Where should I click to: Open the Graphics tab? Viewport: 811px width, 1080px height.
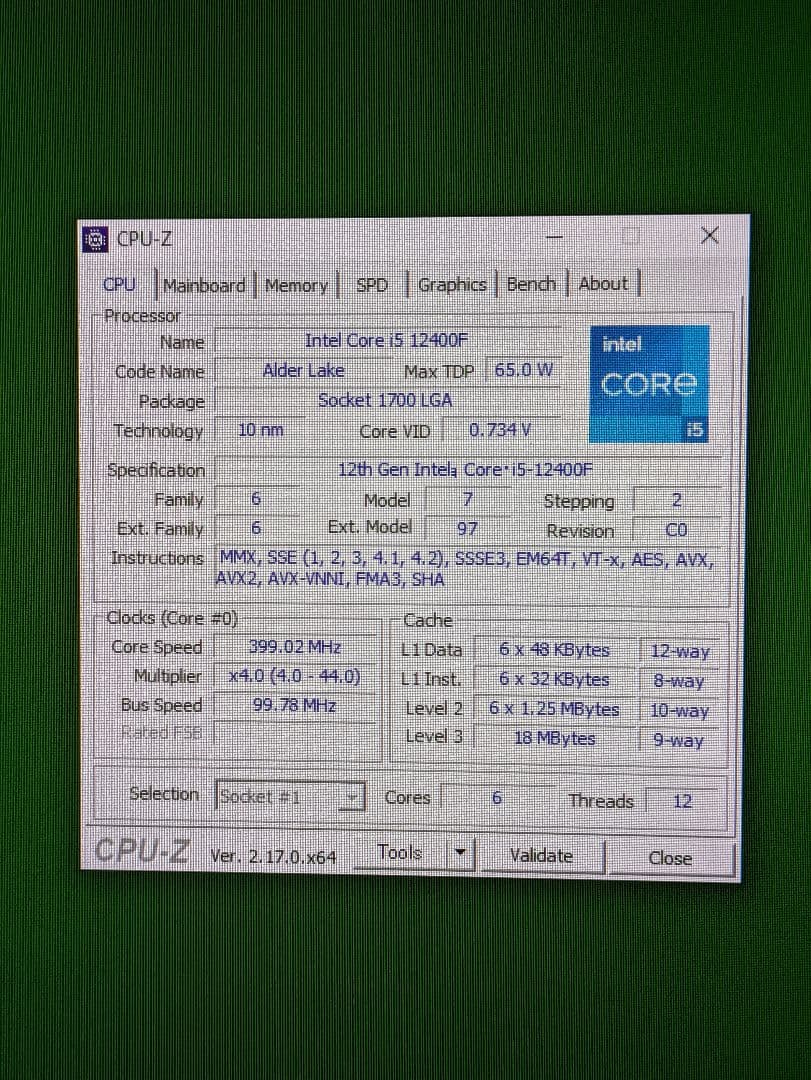click(x=452, y=284)
